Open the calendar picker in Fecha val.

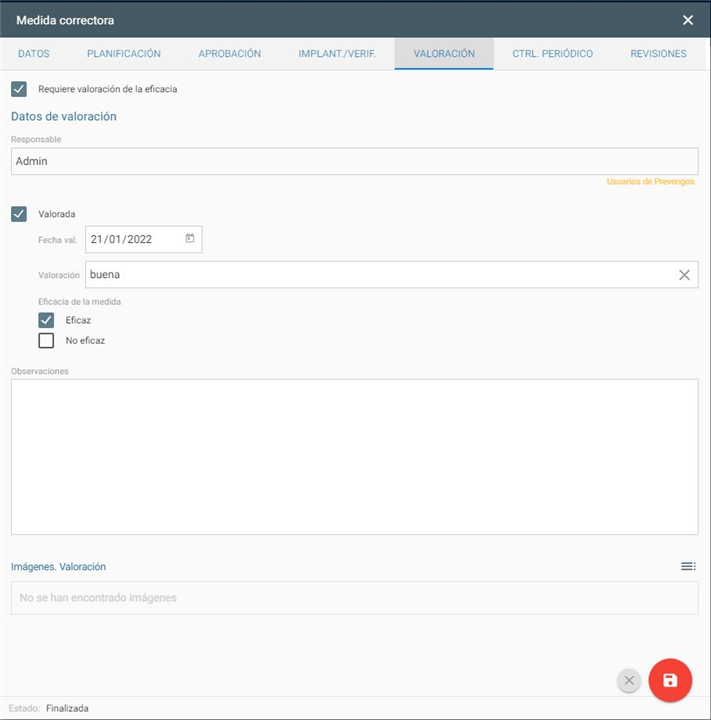click(x=190, y=239)
